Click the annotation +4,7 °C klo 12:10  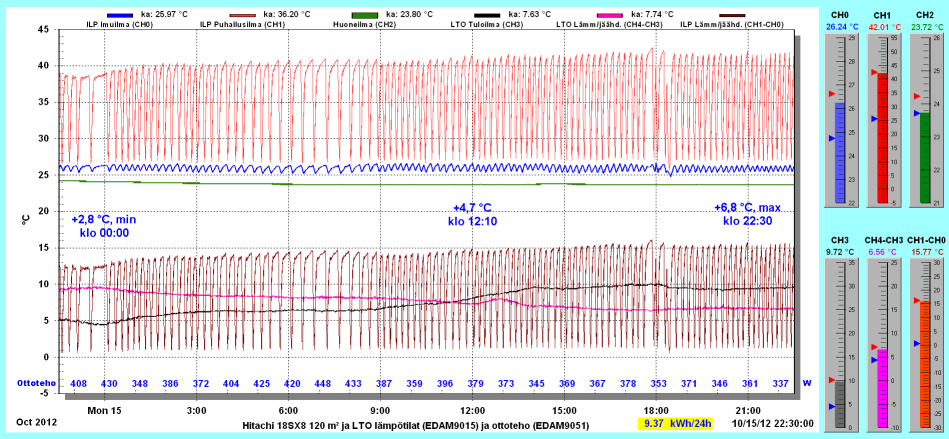472,214
